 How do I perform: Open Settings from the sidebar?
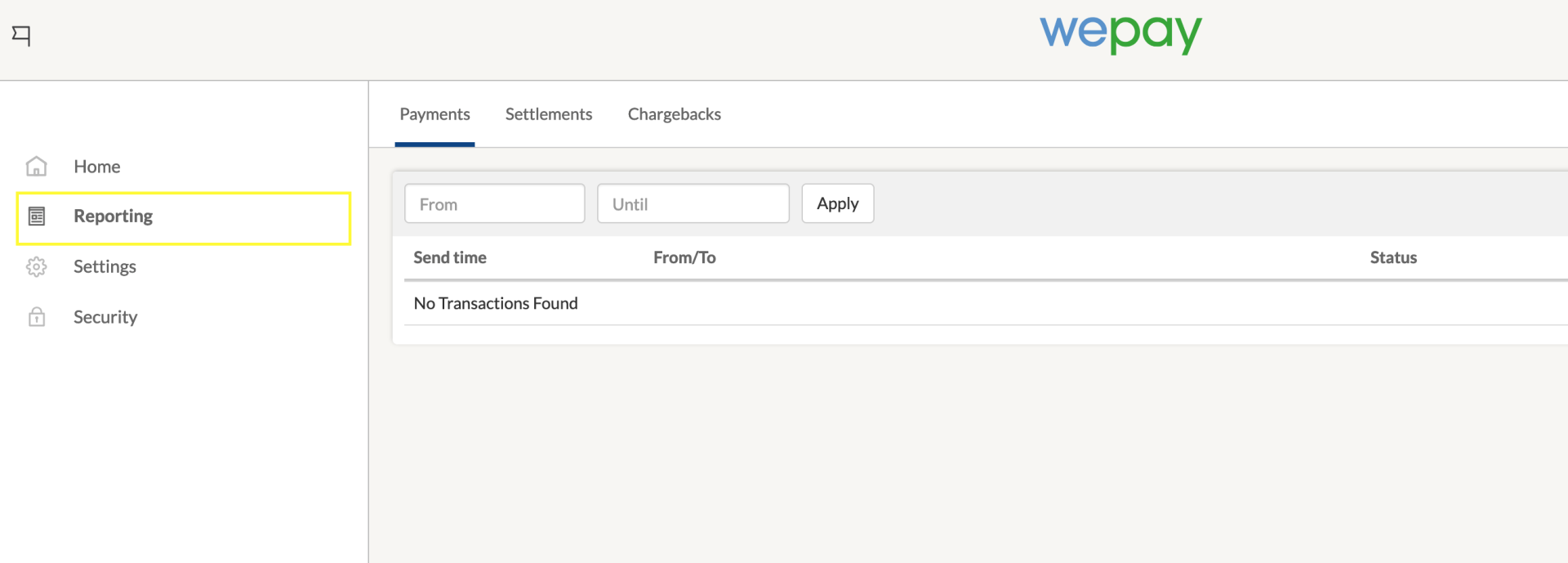coord(105,267)
